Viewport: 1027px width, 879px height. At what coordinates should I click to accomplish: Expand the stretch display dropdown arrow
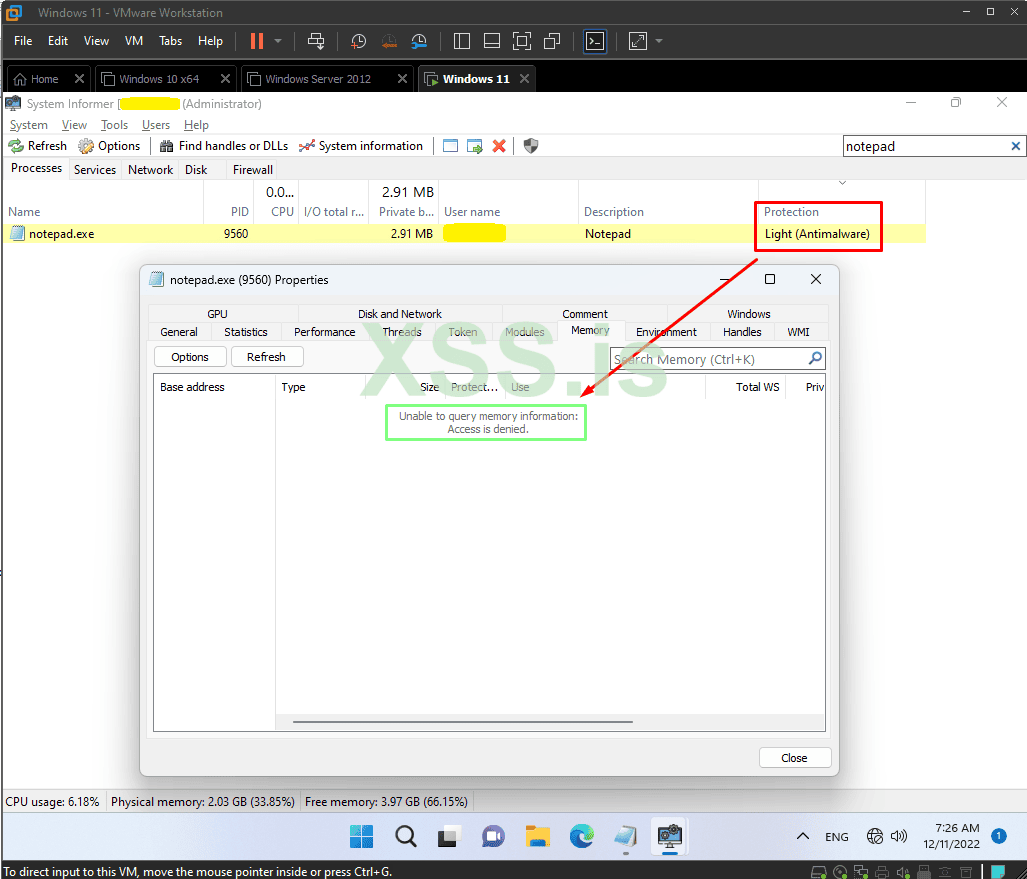click(659, 41)
